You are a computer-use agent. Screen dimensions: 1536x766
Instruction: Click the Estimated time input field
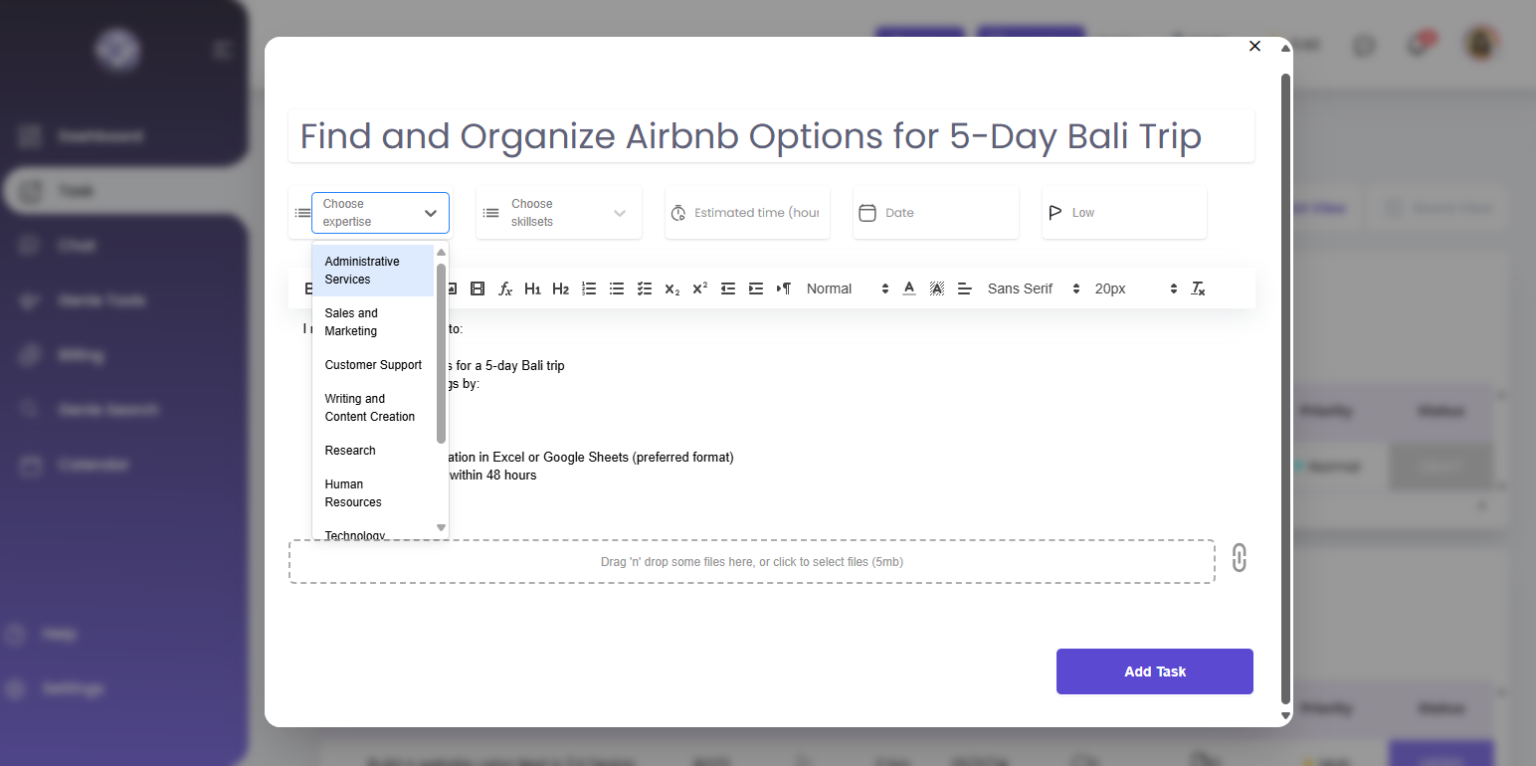tap(756, 212)
